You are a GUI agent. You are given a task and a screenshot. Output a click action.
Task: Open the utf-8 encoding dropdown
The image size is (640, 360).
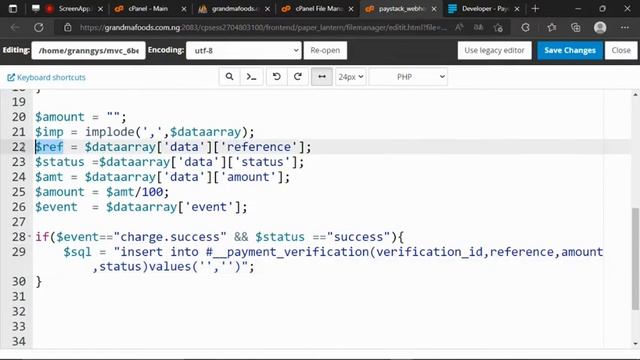pos(244,51)
